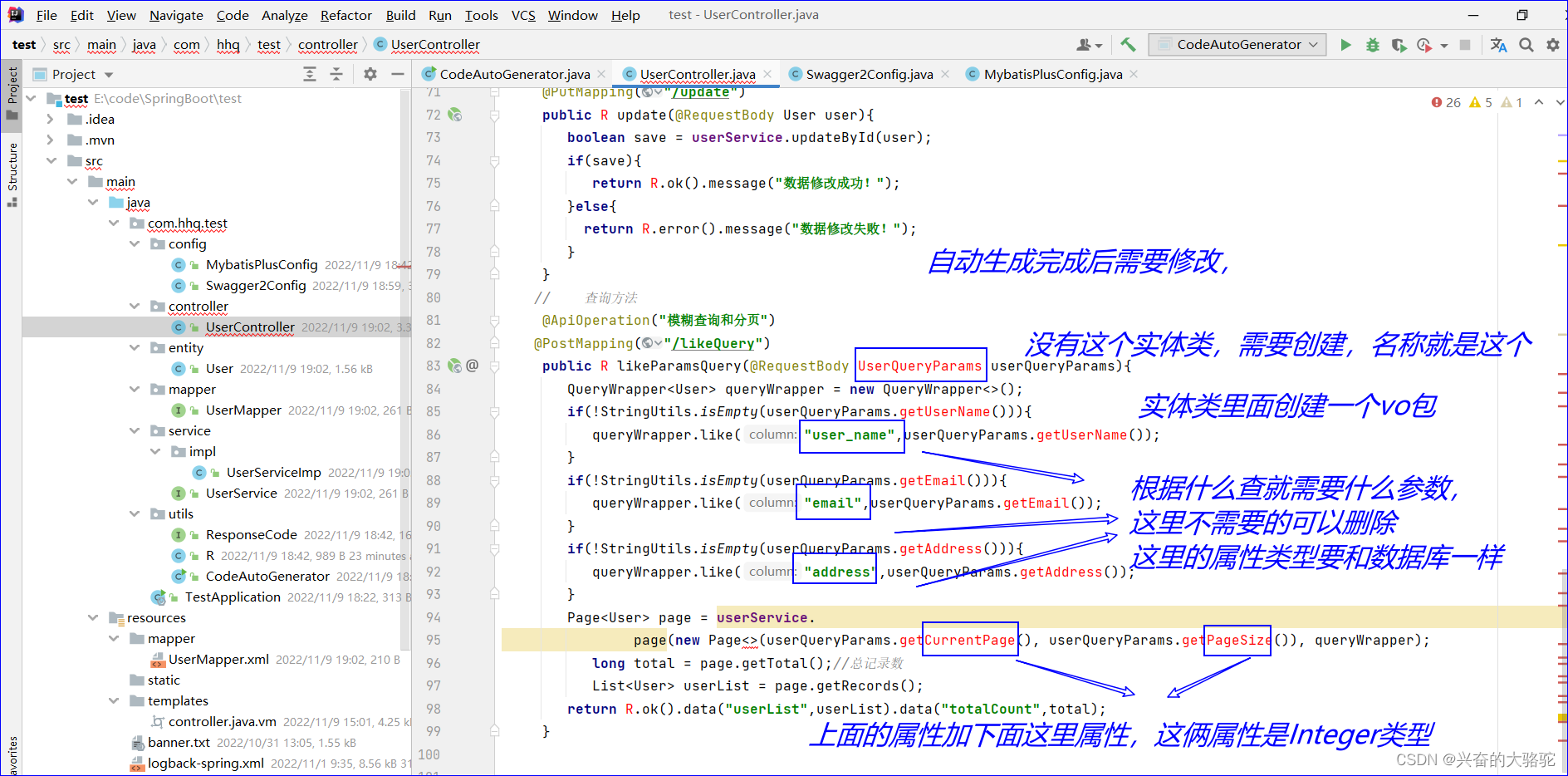Start debugging with the Debug bug icon
This screenshot has width=1568, height=776.
(x=1373, y=44)
